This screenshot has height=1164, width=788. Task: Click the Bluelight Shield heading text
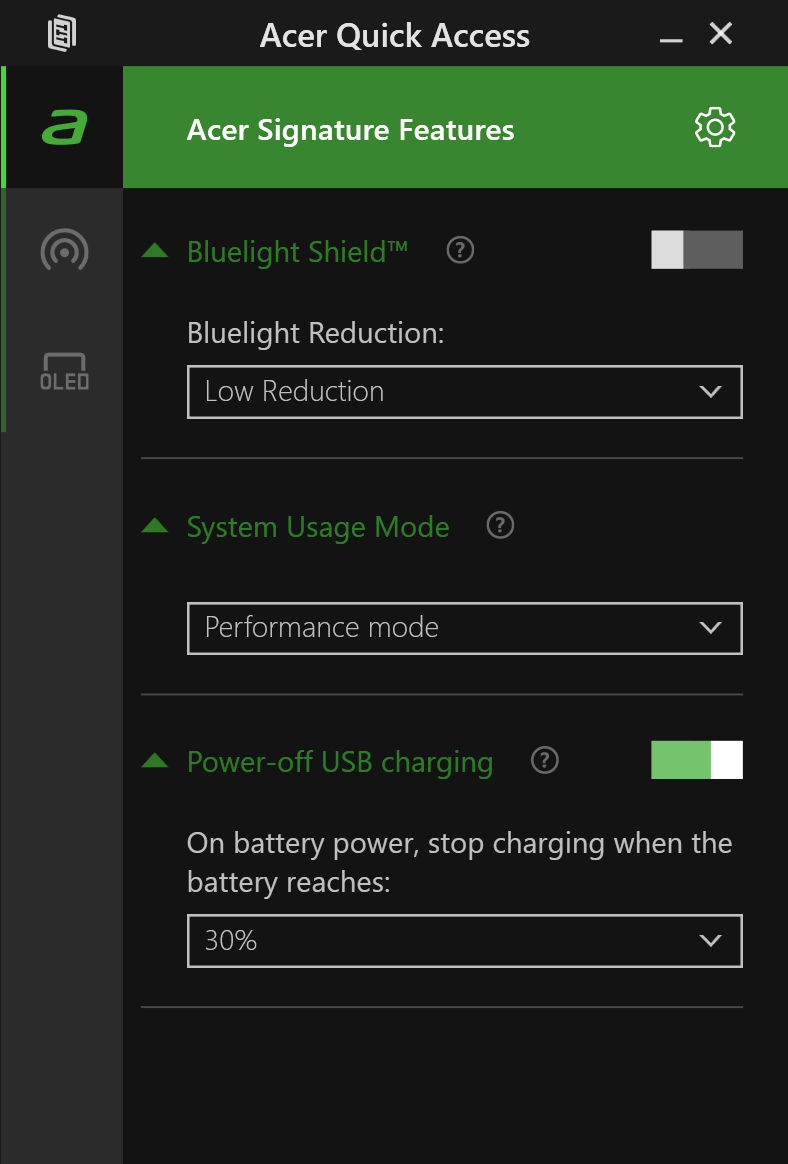pos(297,251)
